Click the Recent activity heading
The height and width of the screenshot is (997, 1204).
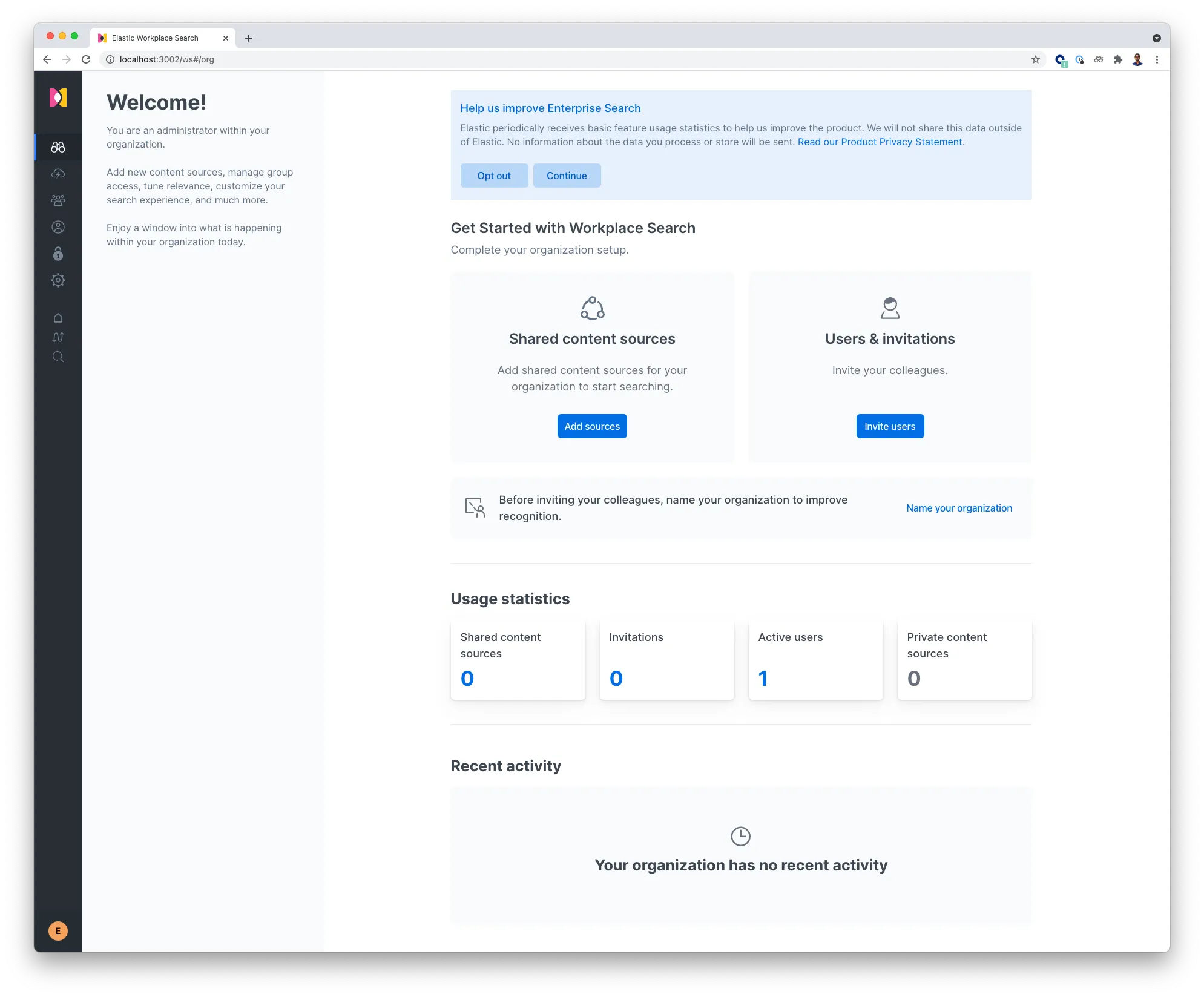505,766
